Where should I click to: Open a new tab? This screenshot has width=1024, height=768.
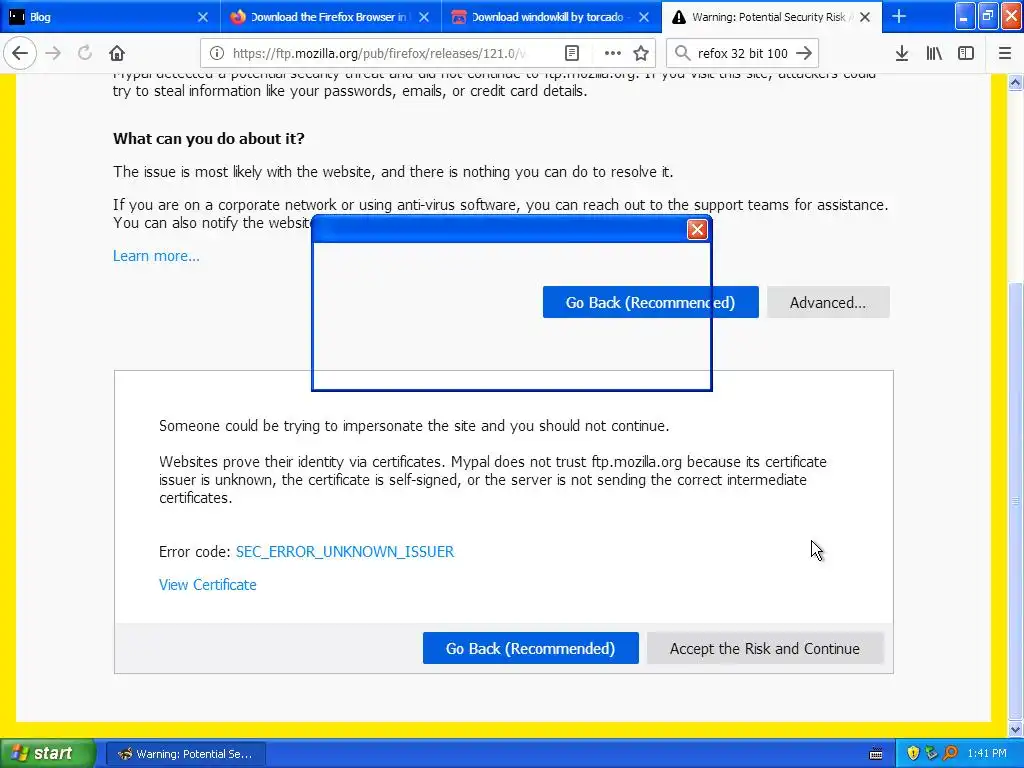(x=899, y=16)
